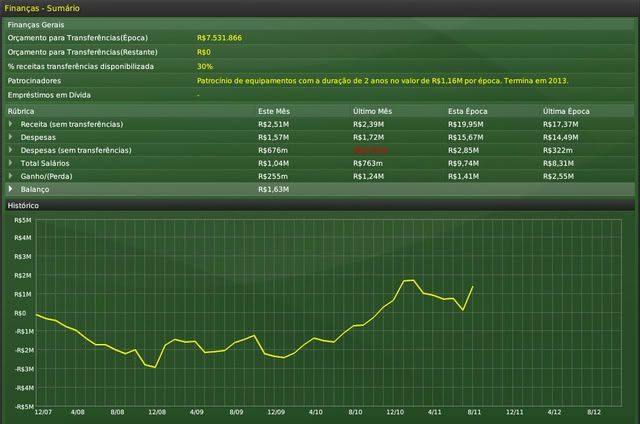Click the Rúbrica column header
This screenshot has width=640, height=424.
pos(21,111)
